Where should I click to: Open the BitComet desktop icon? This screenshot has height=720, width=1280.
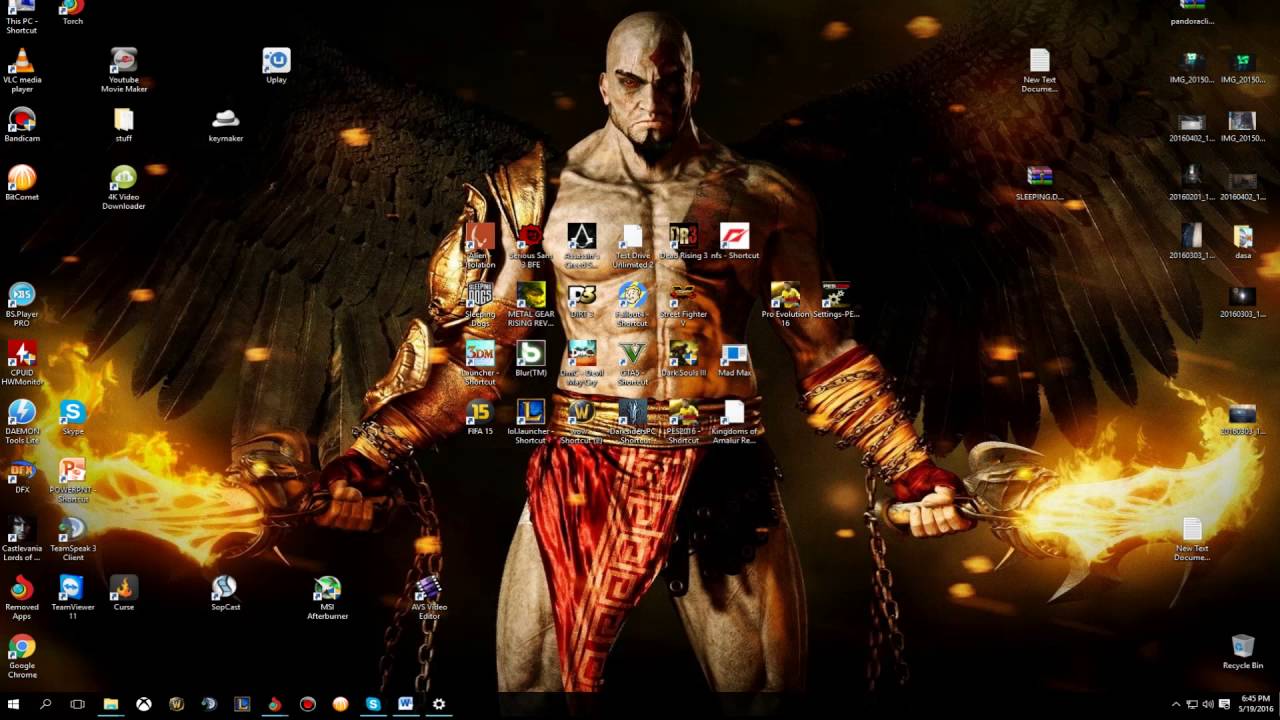coord(22,184)
